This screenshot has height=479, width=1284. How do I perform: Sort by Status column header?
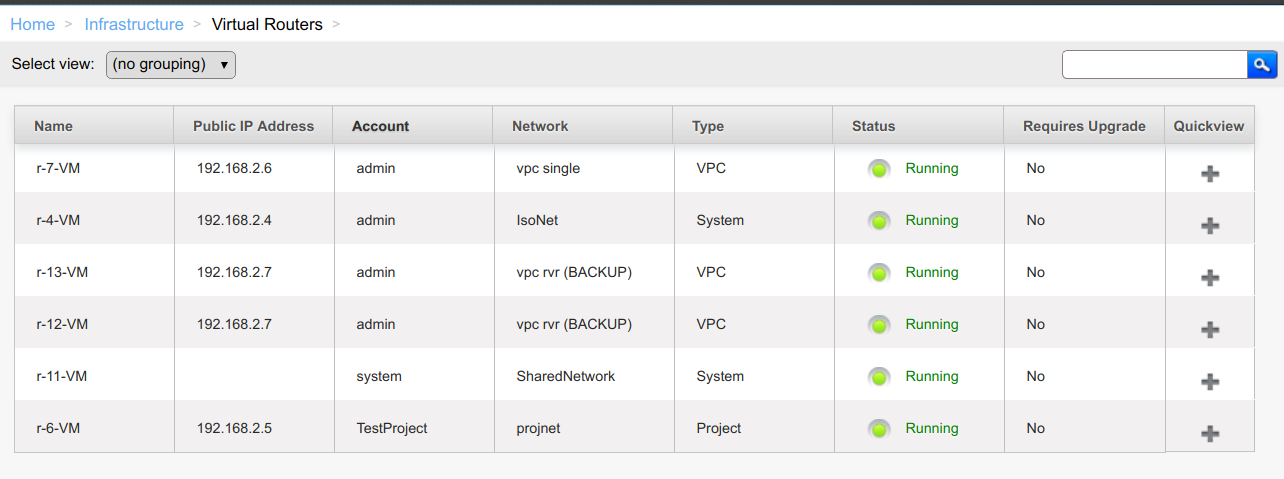tap(873, 126)
